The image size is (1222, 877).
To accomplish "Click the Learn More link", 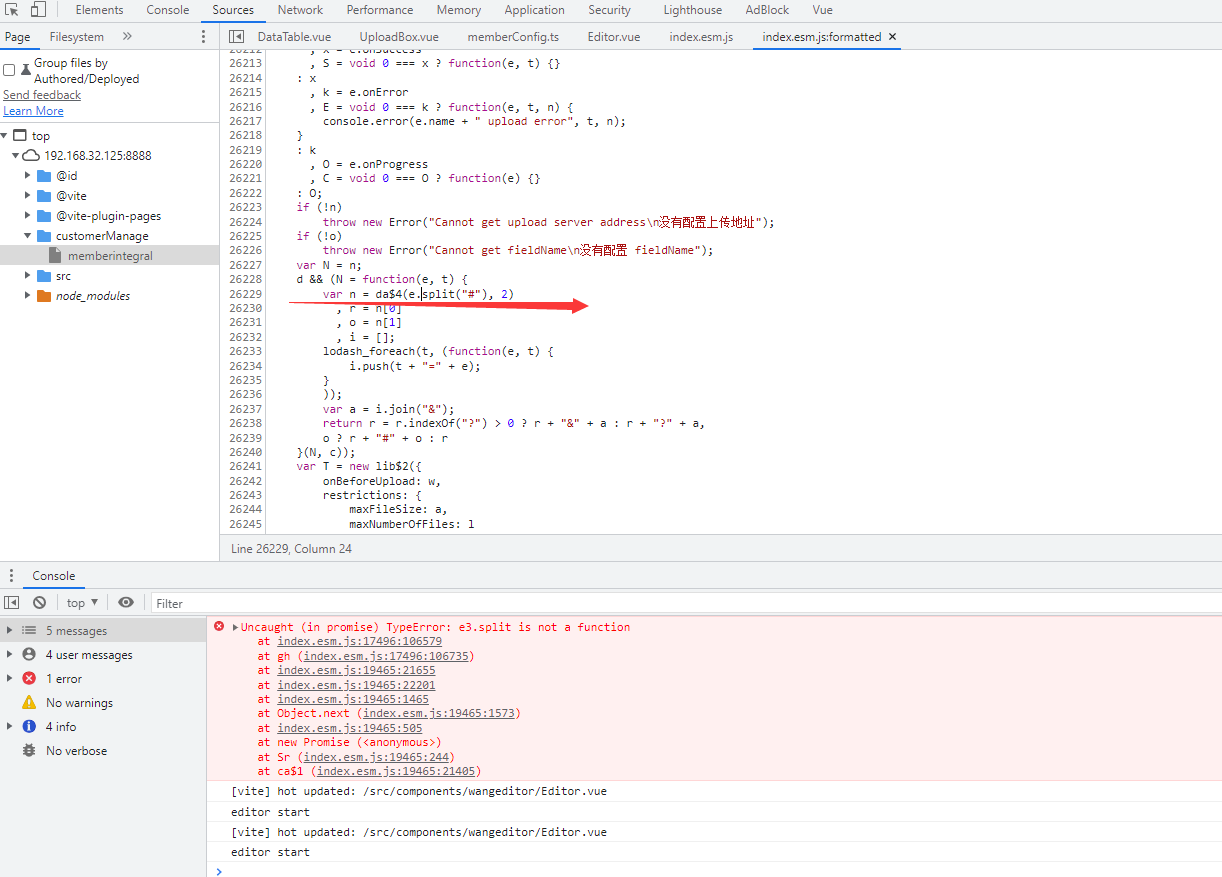I will point(33,111).
